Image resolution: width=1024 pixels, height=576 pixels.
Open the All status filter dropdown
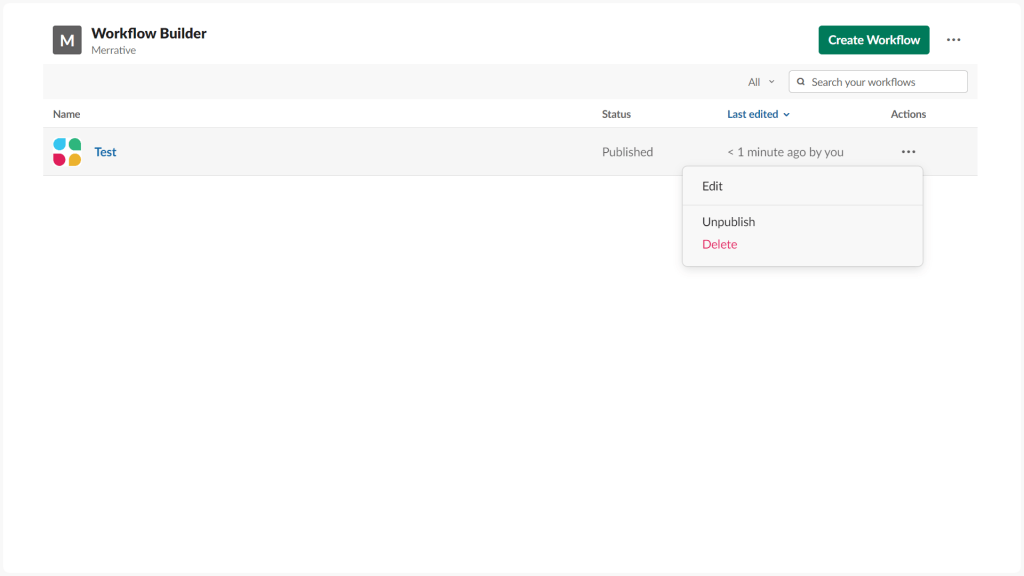[x=760, y=81]
